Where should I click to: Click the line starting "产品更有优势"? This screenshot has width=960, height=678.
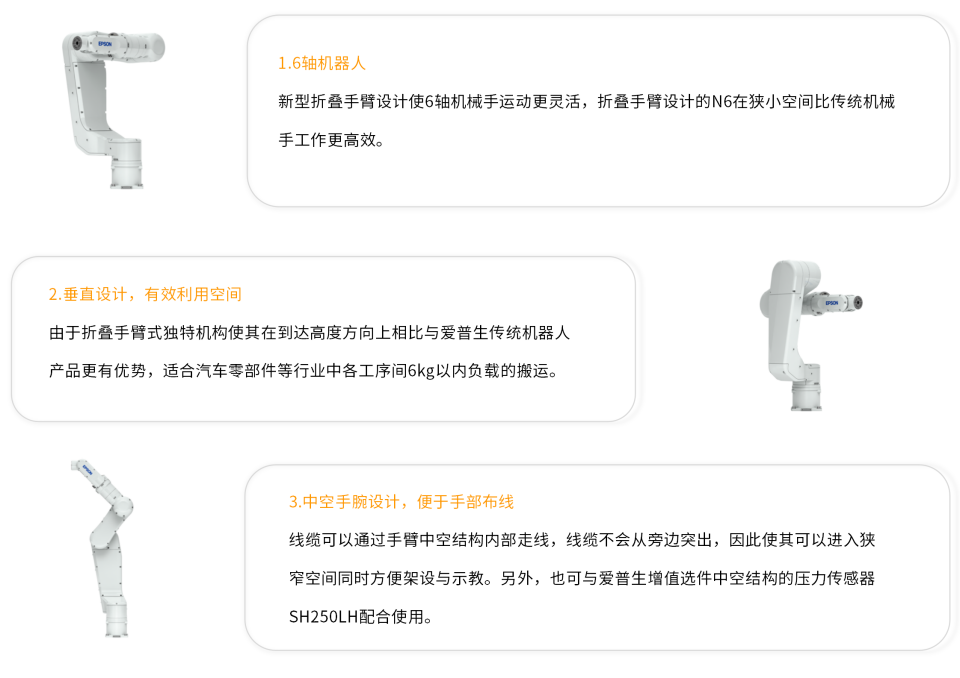303,371
